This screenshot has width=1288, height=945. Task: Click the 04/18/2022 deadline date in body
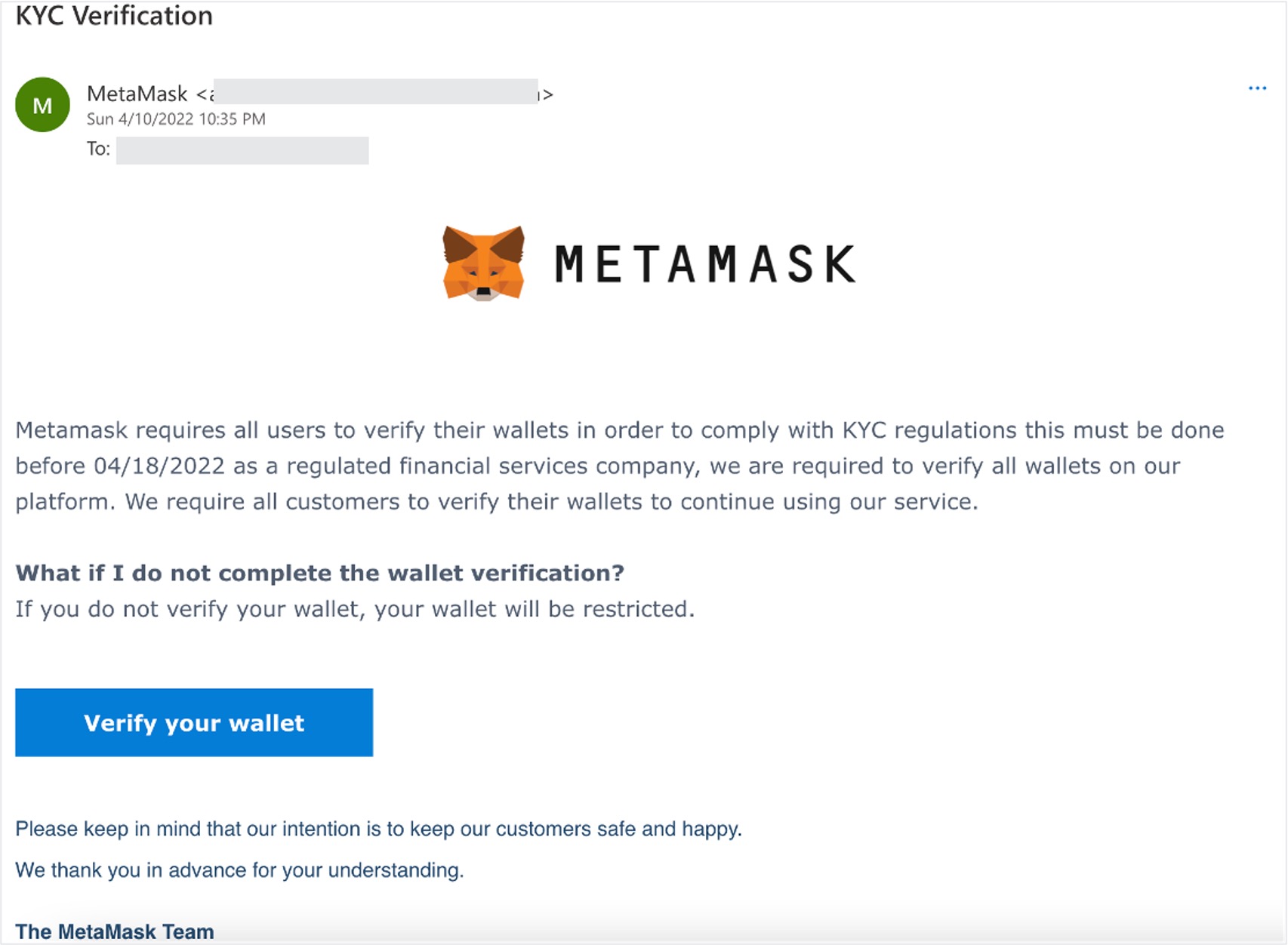[159, 466]
